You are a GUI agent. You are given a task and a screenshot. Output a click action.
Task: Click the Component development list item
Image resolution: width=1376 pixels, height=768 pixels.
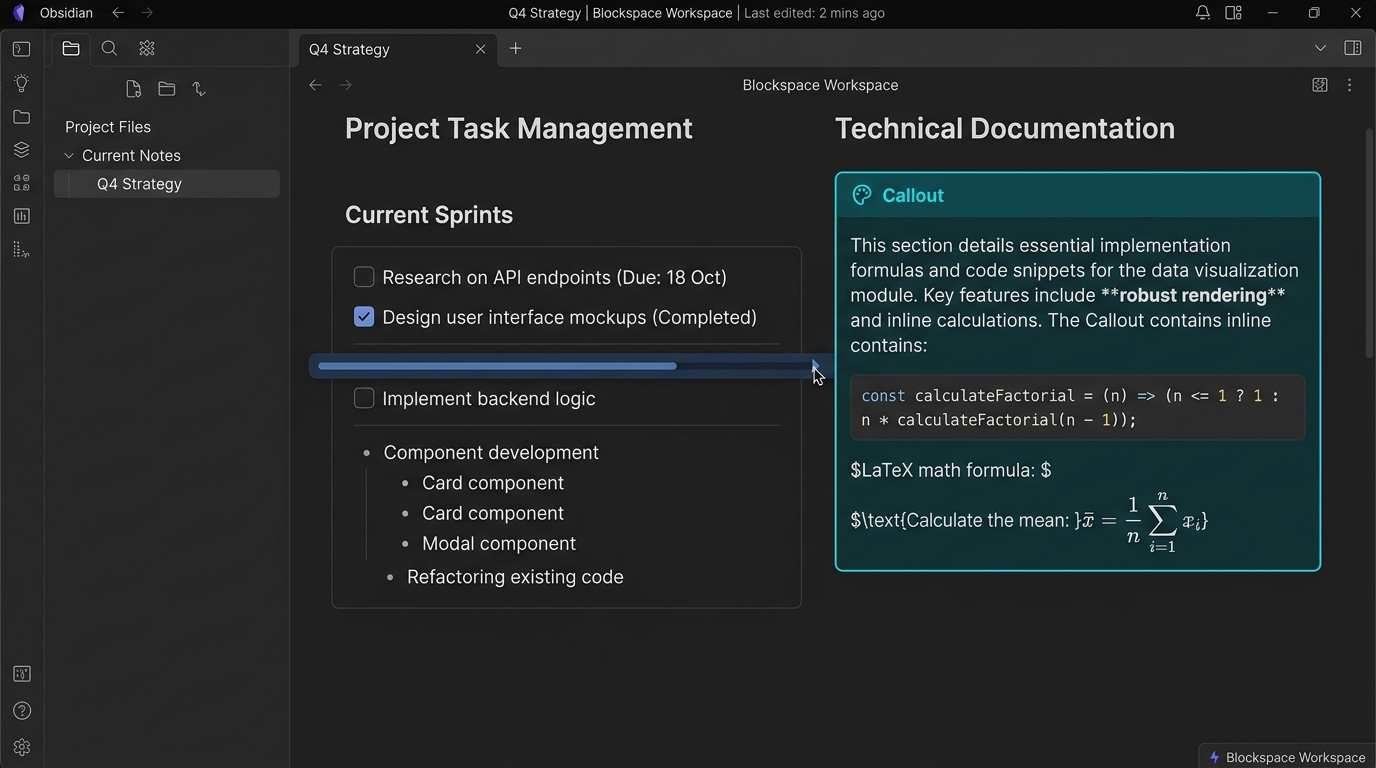pos(491,453)
